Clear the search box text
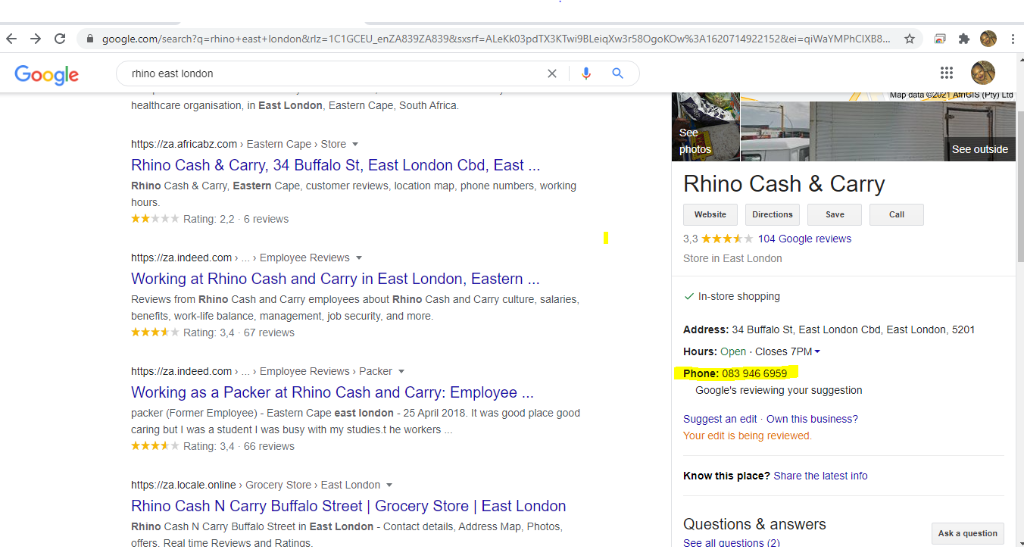 click(x=552, y=74)
